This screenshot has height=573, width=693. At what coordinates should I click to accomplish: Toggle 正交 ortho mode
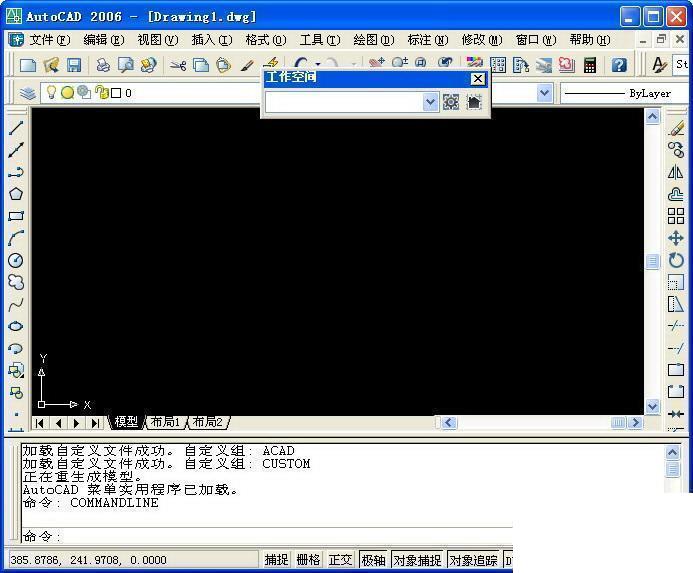click(x=340, y=560)
